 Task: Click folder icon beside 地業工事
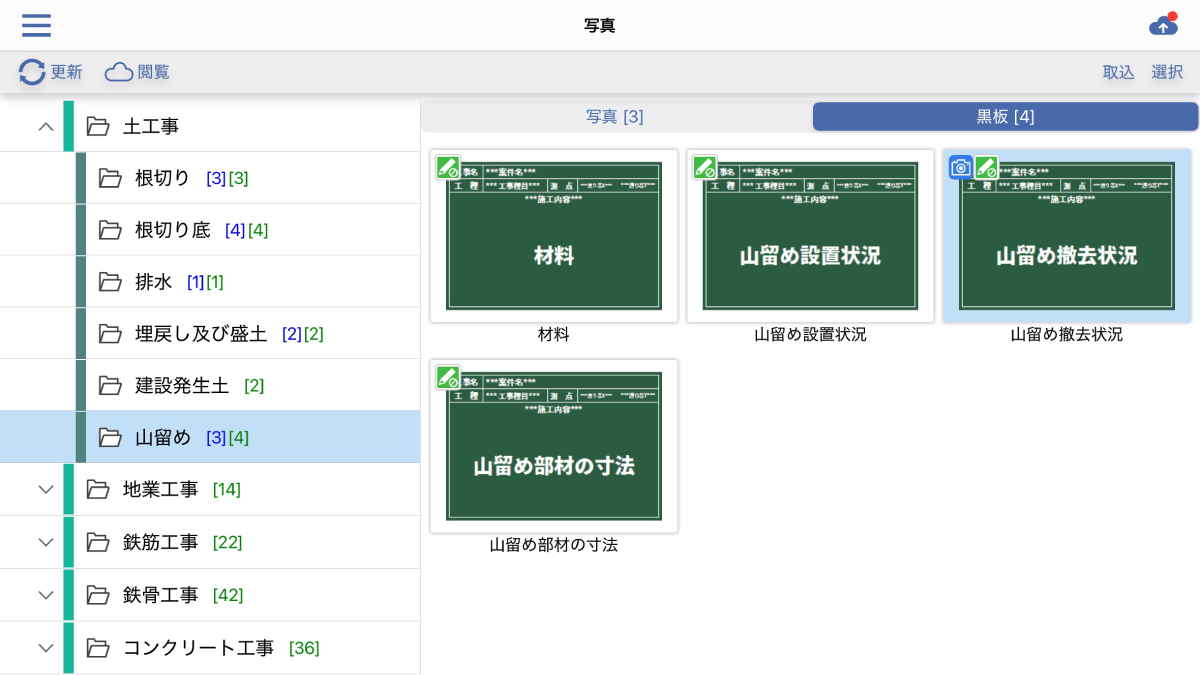coord(98,489)
